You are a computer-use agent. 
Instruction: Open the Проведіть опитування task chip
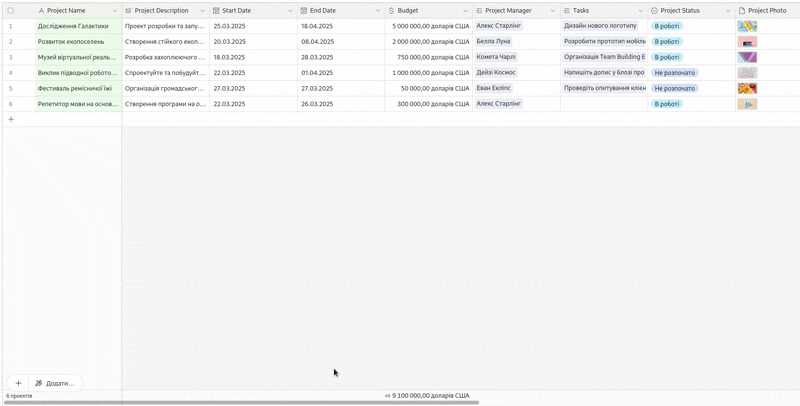[605, 88]
